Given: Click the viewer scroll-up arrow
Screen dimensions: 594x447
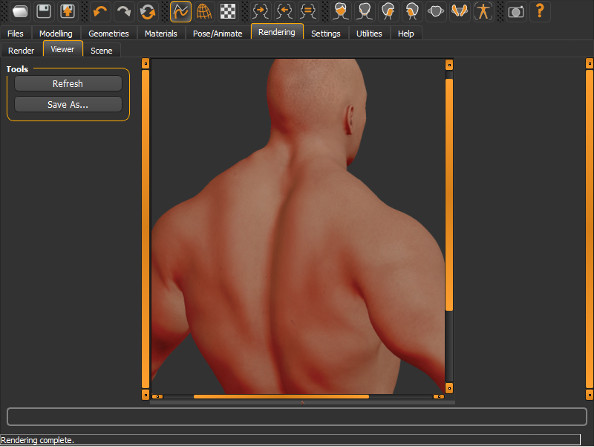Looking at the screenshot, I should [x=449, y=65].
